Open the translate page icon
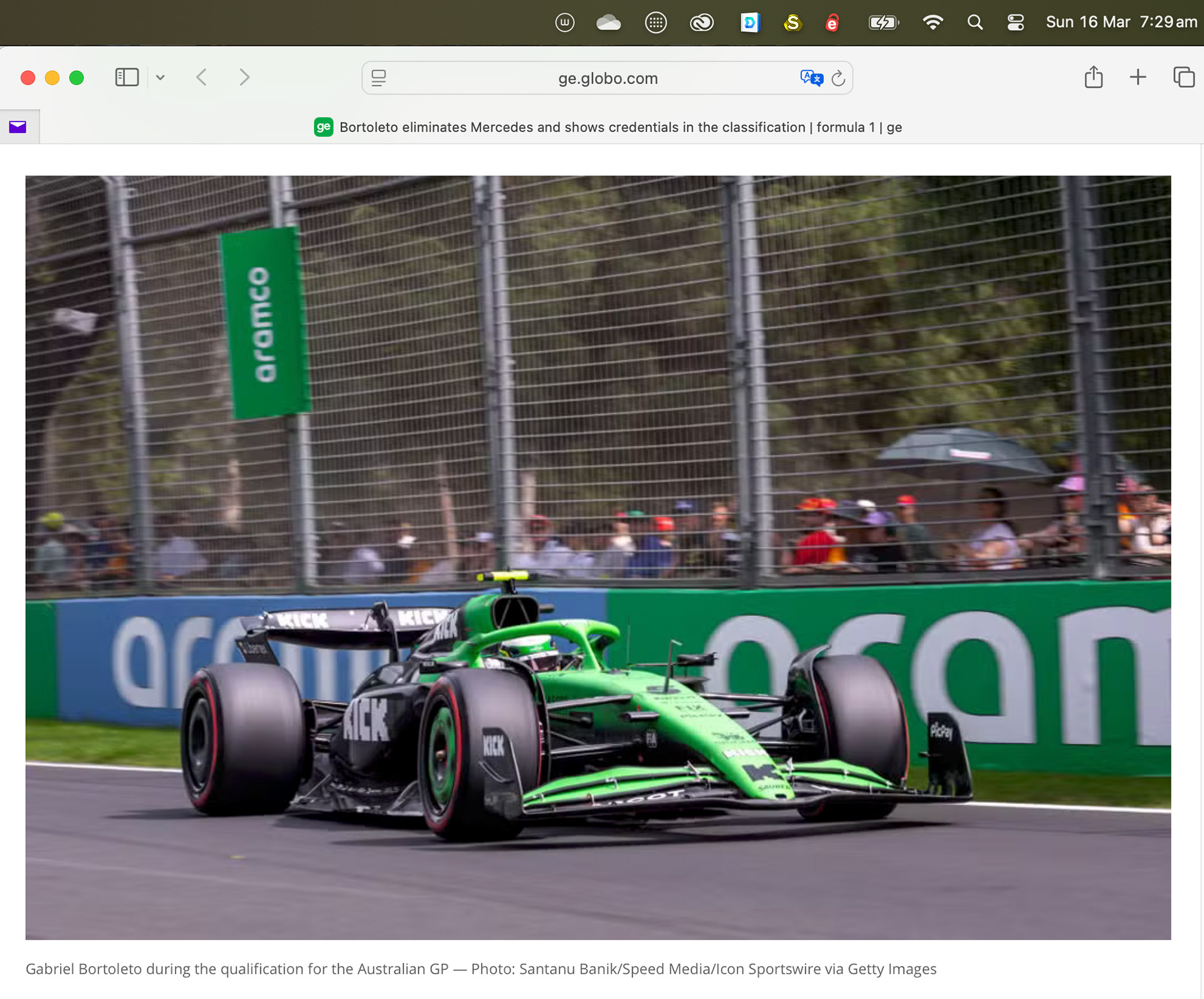 811,78
